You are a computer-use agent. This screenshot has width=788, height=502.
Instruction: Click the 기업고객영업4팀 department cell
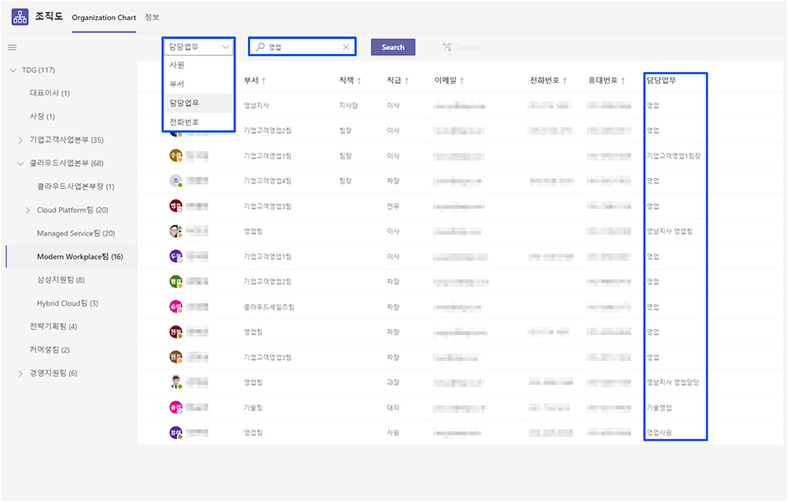[x=267, y=181]
